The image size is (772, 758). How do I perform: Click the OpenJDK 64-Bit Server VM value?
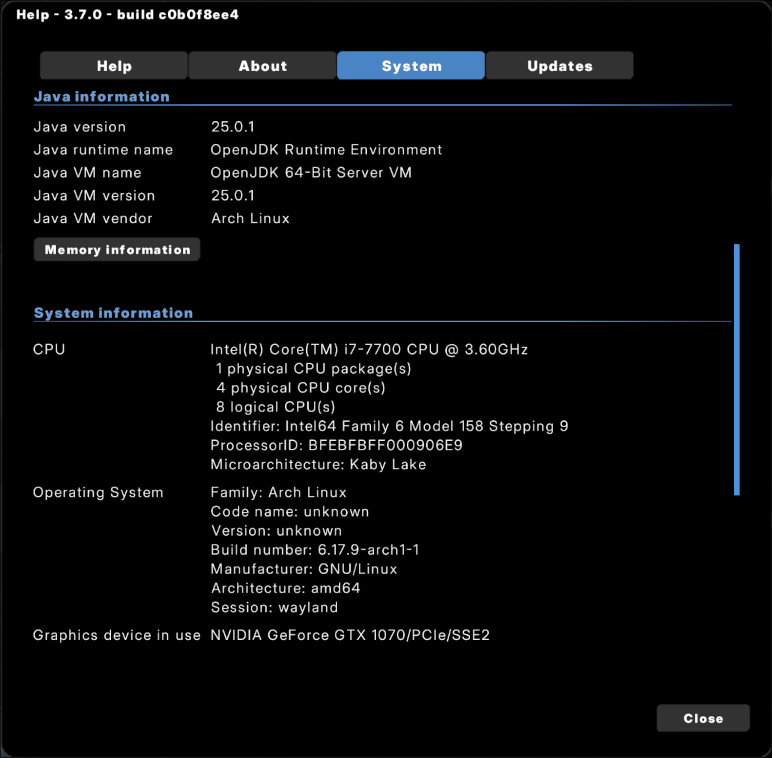click(311, 173)
